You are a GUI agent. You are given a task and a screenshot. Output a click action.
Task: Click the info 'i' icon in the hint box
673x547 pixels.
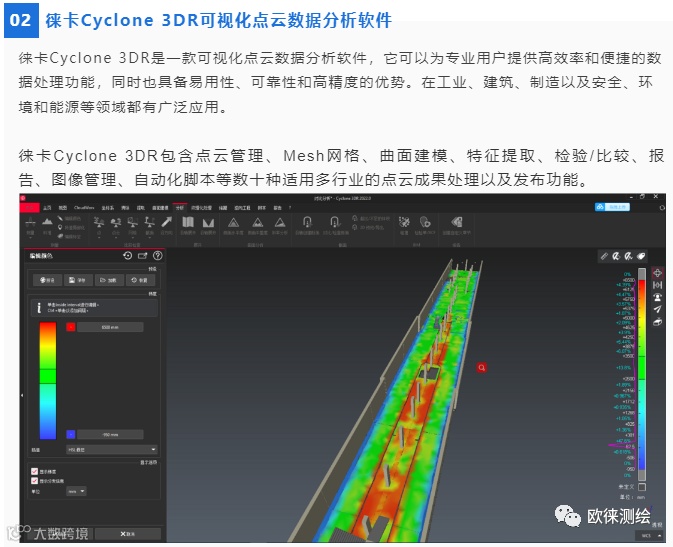(39, 307)
